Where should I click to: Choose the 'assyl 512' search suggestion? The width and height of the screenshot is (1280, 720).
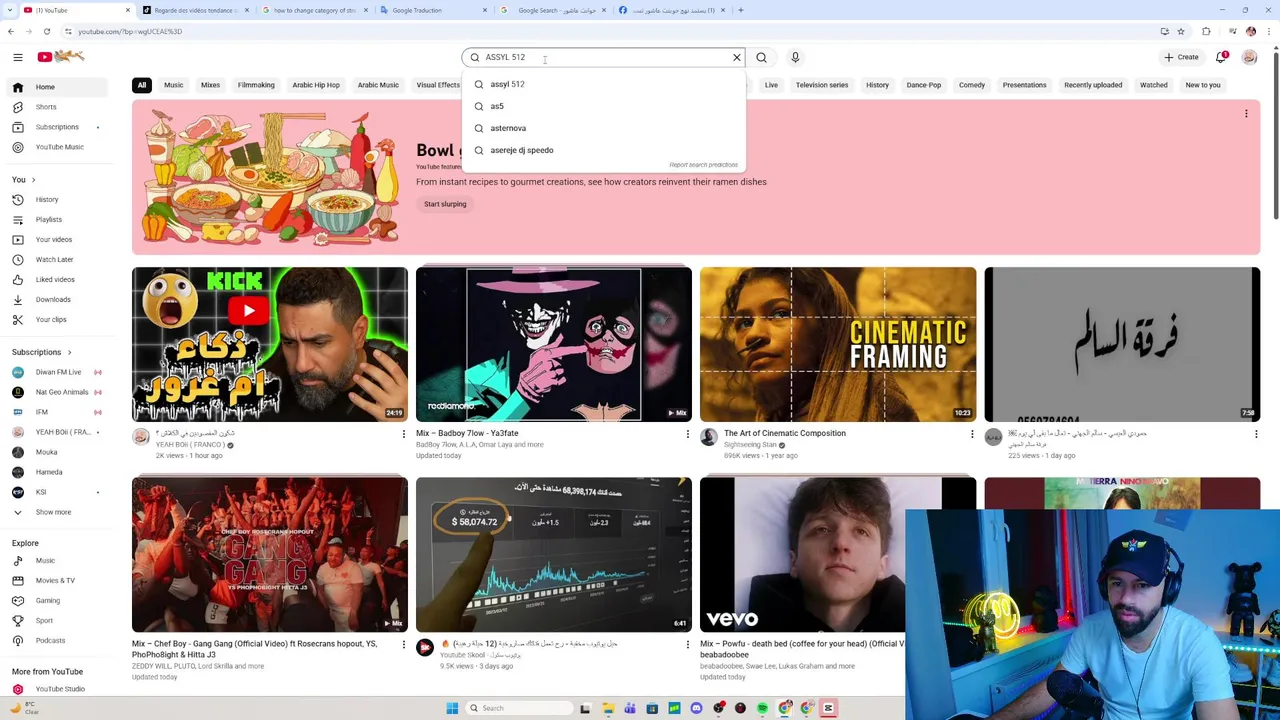pyautogui.click(x=604, y=84)
